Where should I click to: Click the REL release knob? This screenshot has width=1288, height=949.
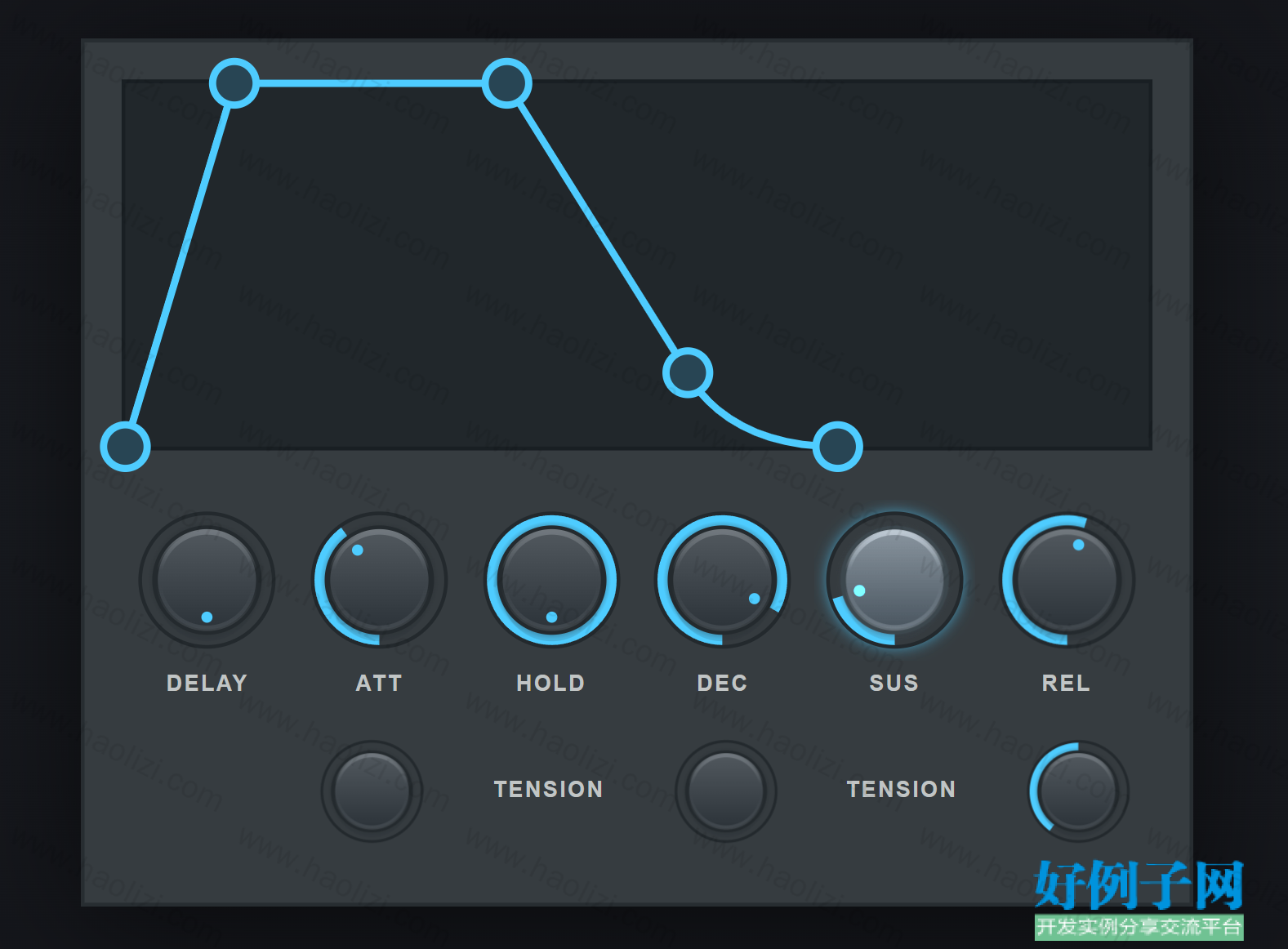click(1067, 580)
